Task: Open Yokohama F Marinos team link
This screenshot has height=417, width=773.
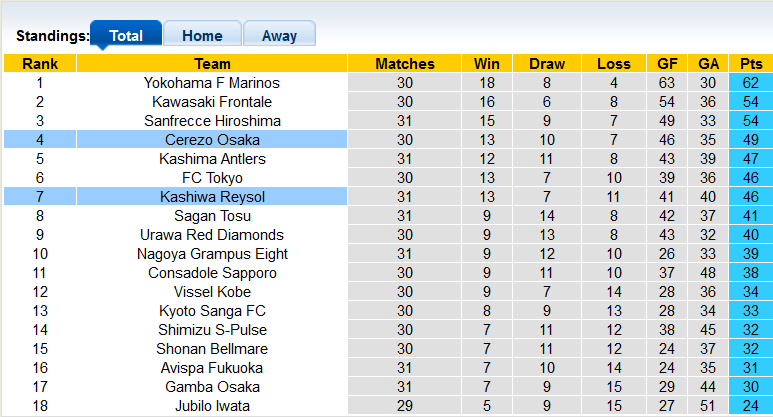Action: 212,83
